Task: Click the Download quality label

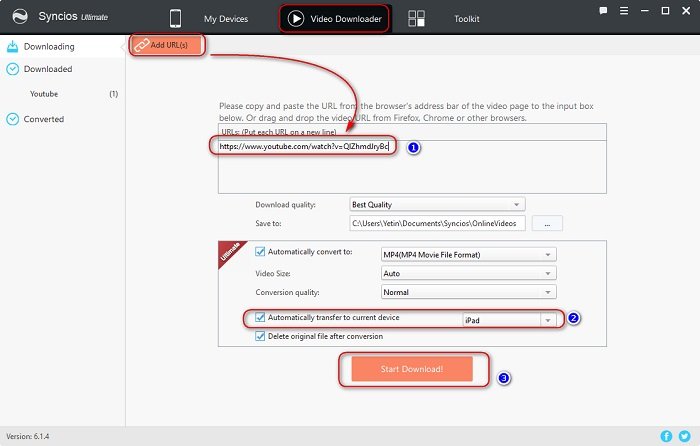Action: (285, 204)
